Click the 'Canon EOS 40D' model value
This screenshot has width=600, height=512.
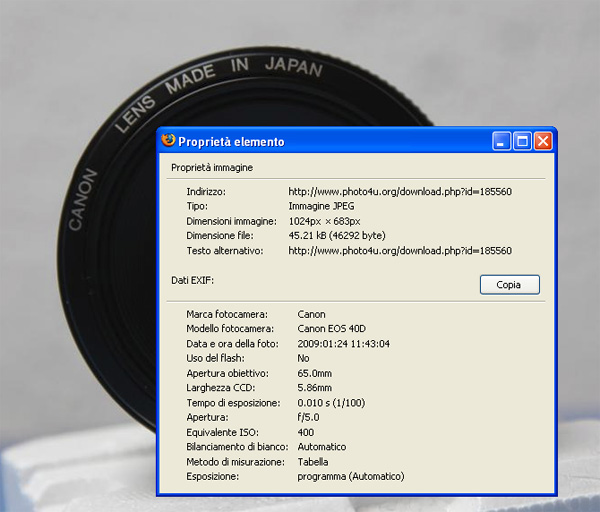pyautogui.click(x=331, y=329)
